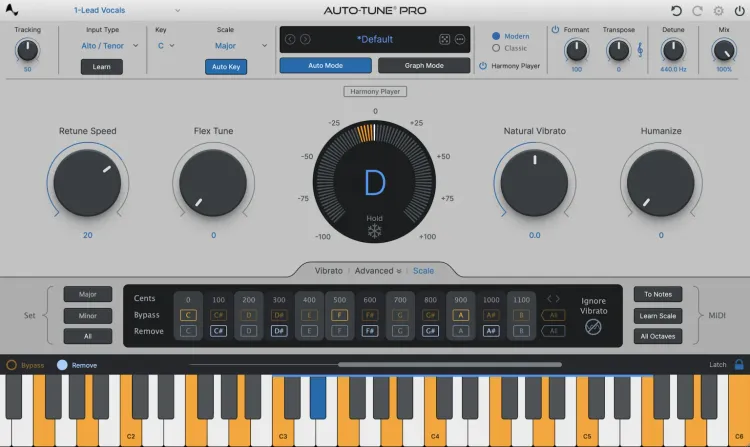This screenshot has height=447, width=750.
Task: Toggle Remove for note C#
Action: point(218,331)
